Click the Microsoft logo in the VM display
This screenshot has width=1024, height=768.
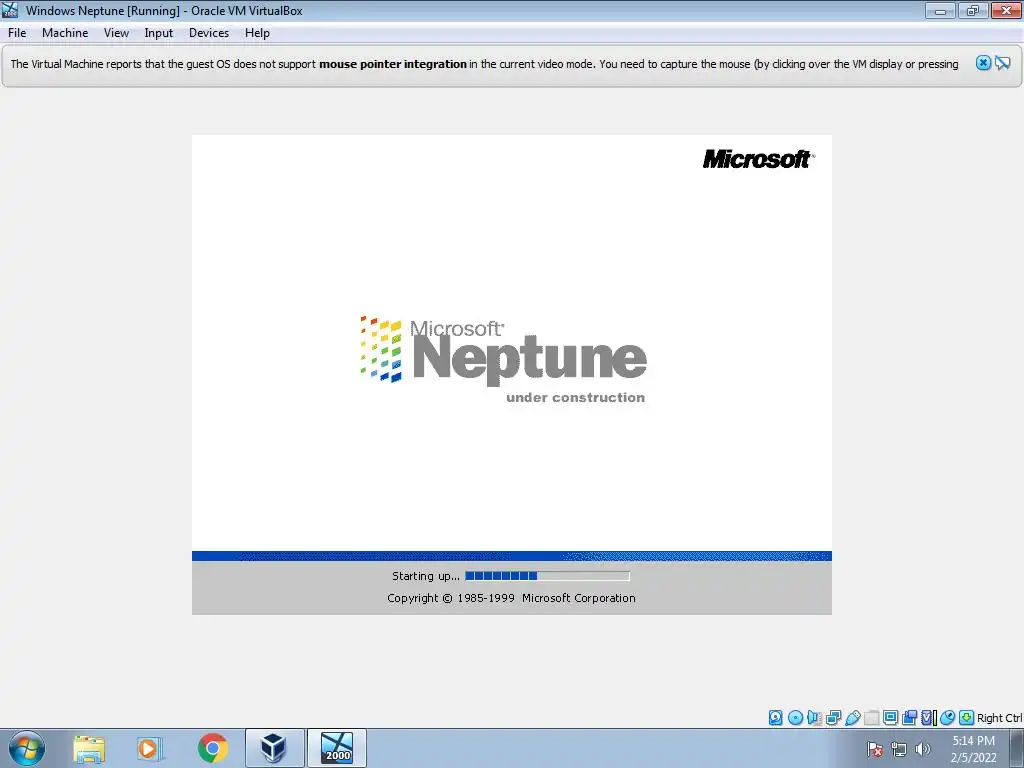[x=758, y=159]
